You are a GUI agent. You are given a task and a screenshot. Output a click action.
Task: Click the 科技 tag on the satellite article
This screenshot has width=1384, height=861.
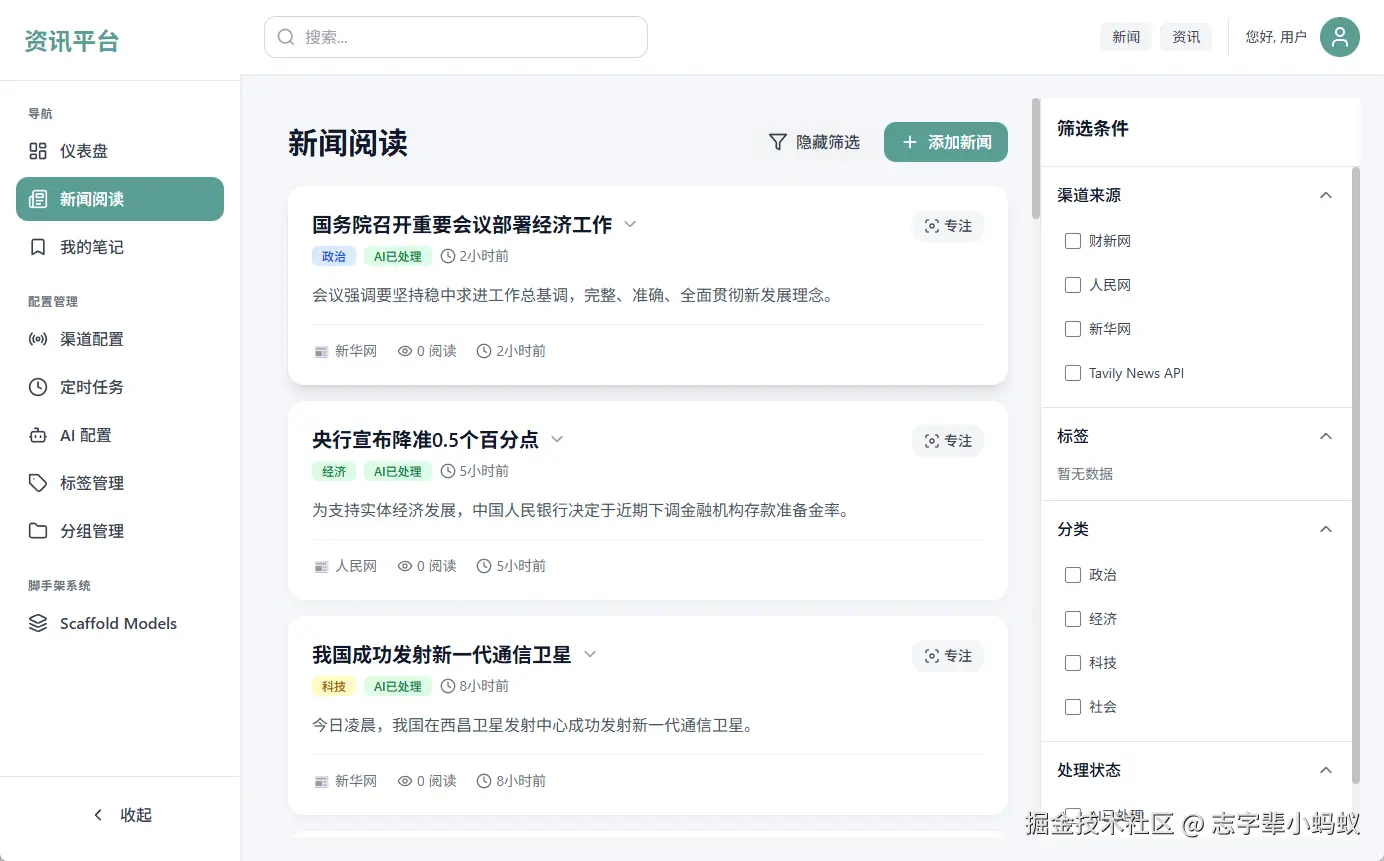[x=334, y=686]
